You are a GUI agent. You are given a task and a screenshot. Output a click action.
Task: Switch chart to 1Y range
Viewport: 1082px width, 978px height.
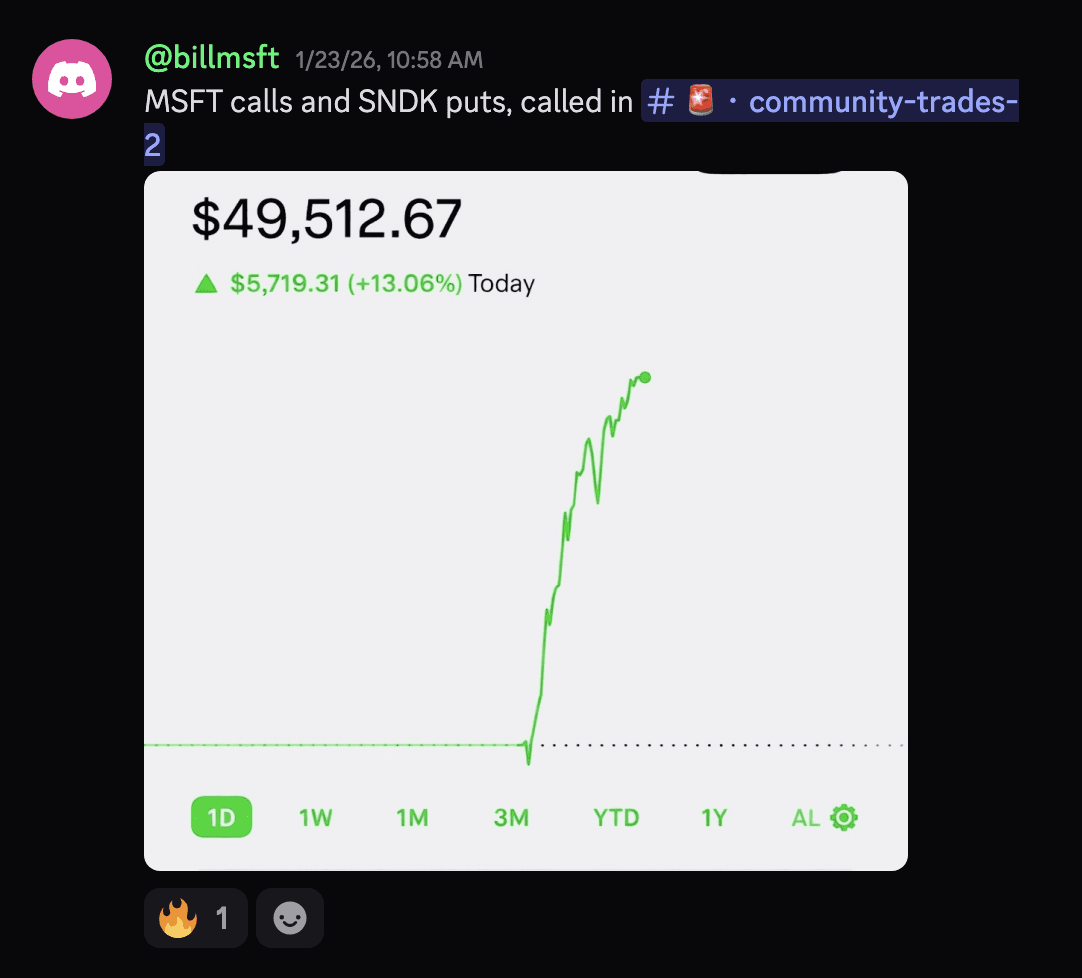pos(714,818)
